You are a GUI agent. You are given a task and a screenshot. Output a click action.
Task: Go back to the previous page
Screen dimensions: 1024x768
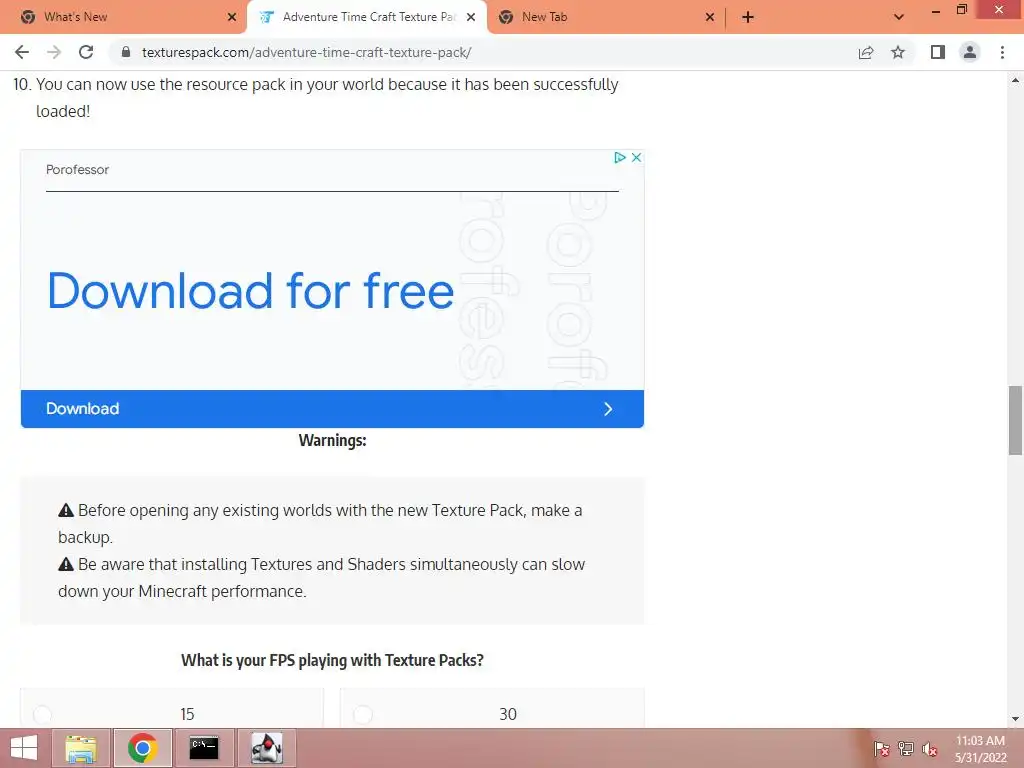[22, 52]
